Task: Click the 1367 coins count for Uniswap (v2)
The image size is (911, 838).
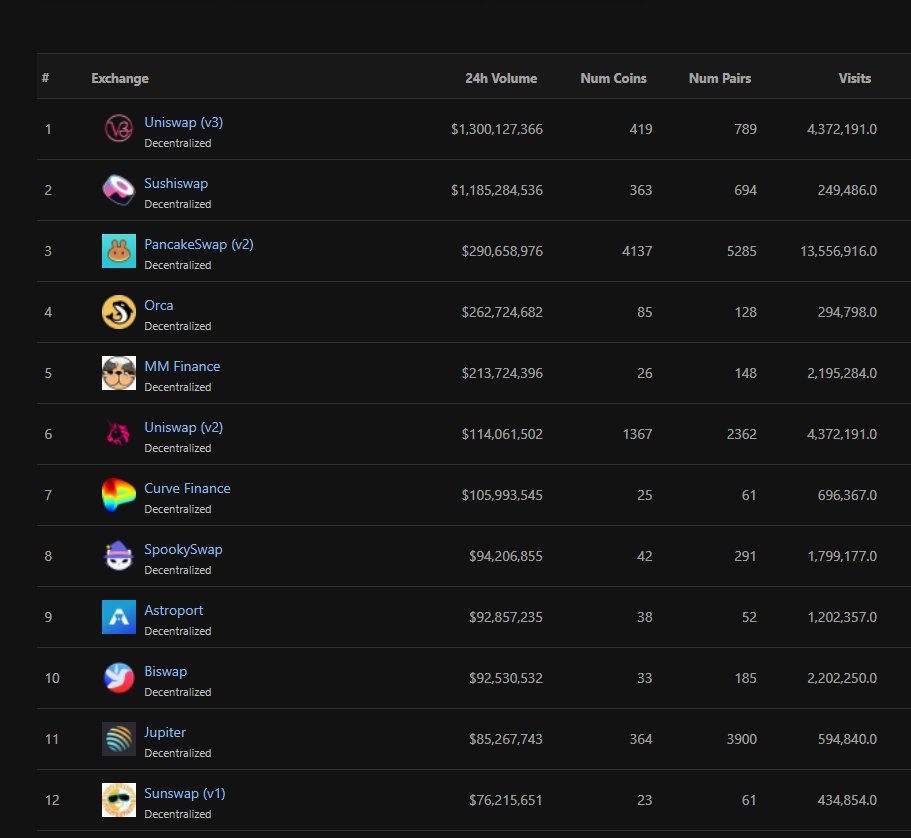Action: (637, 434)
